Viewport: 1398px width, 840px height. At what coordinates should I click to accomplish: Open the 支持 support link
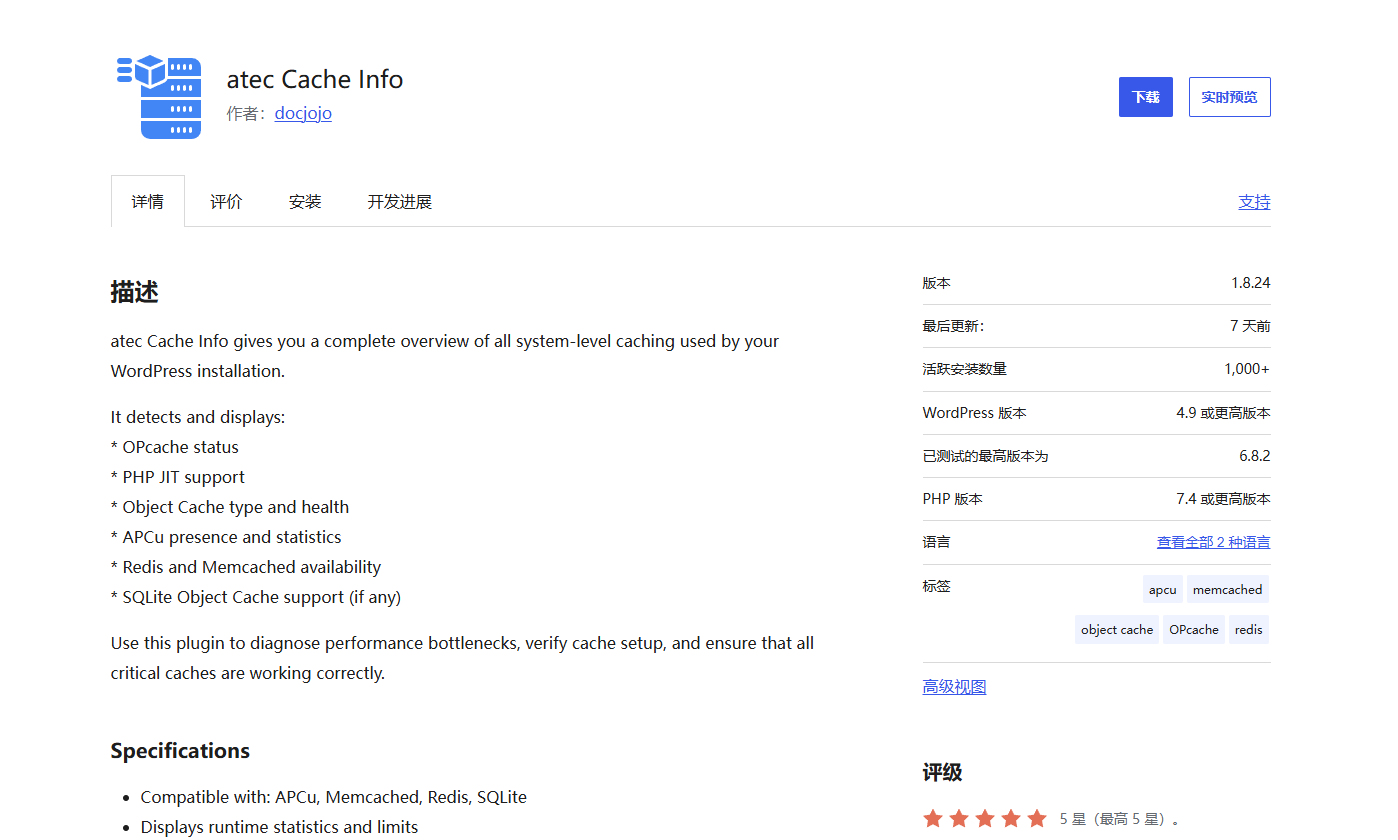pyautogui.click(x=1254, y=201)
